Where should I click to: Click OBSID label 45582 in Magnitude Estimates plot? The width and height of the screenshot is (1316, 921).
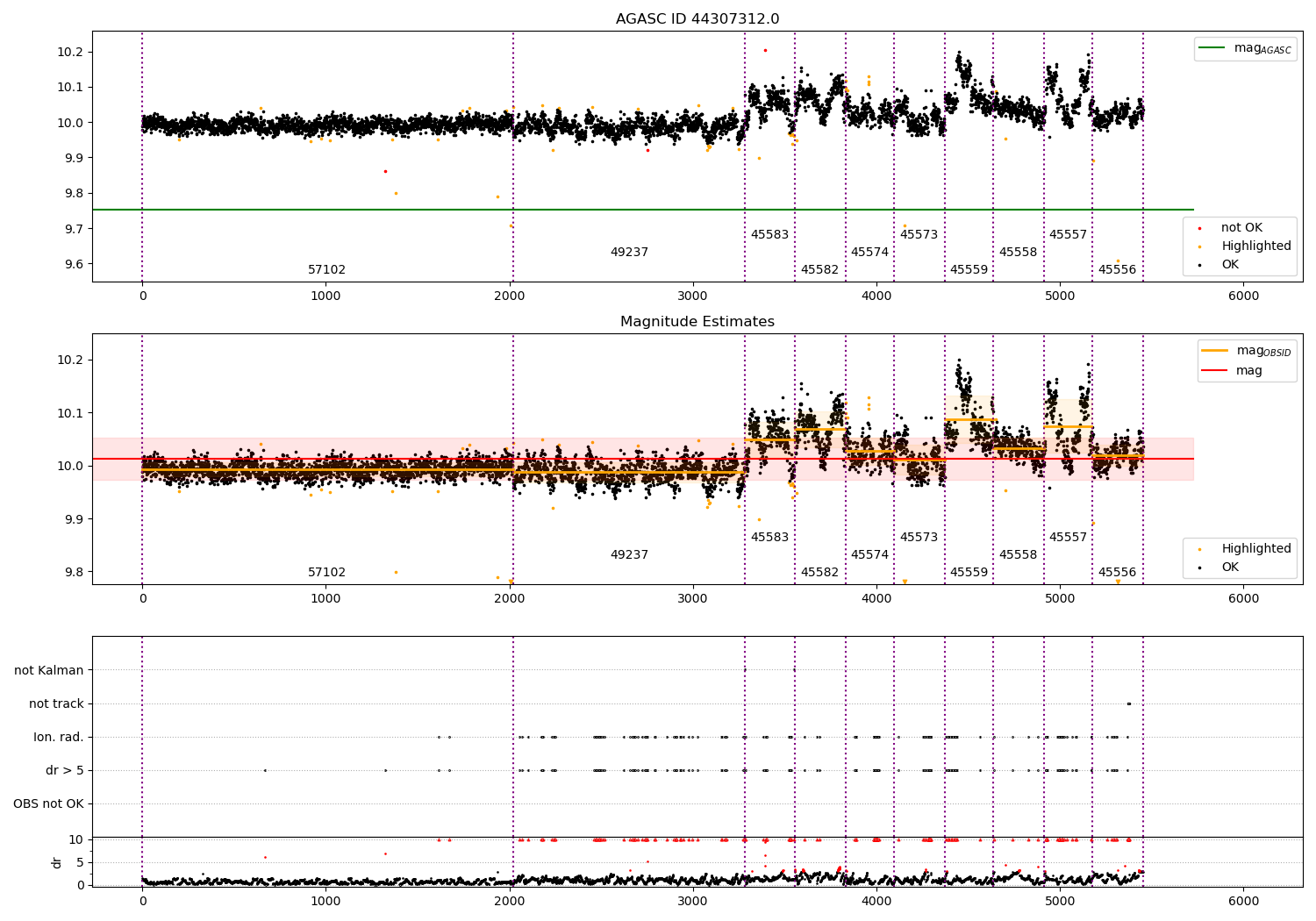819,573
